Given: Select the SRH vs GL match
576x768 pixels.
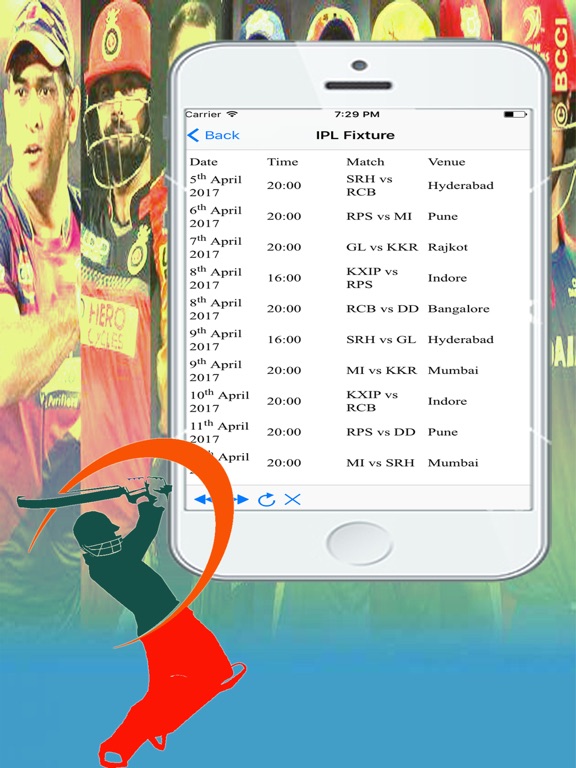Looking at the screenshot, I should pyautogui.click(x=381, y=340).
